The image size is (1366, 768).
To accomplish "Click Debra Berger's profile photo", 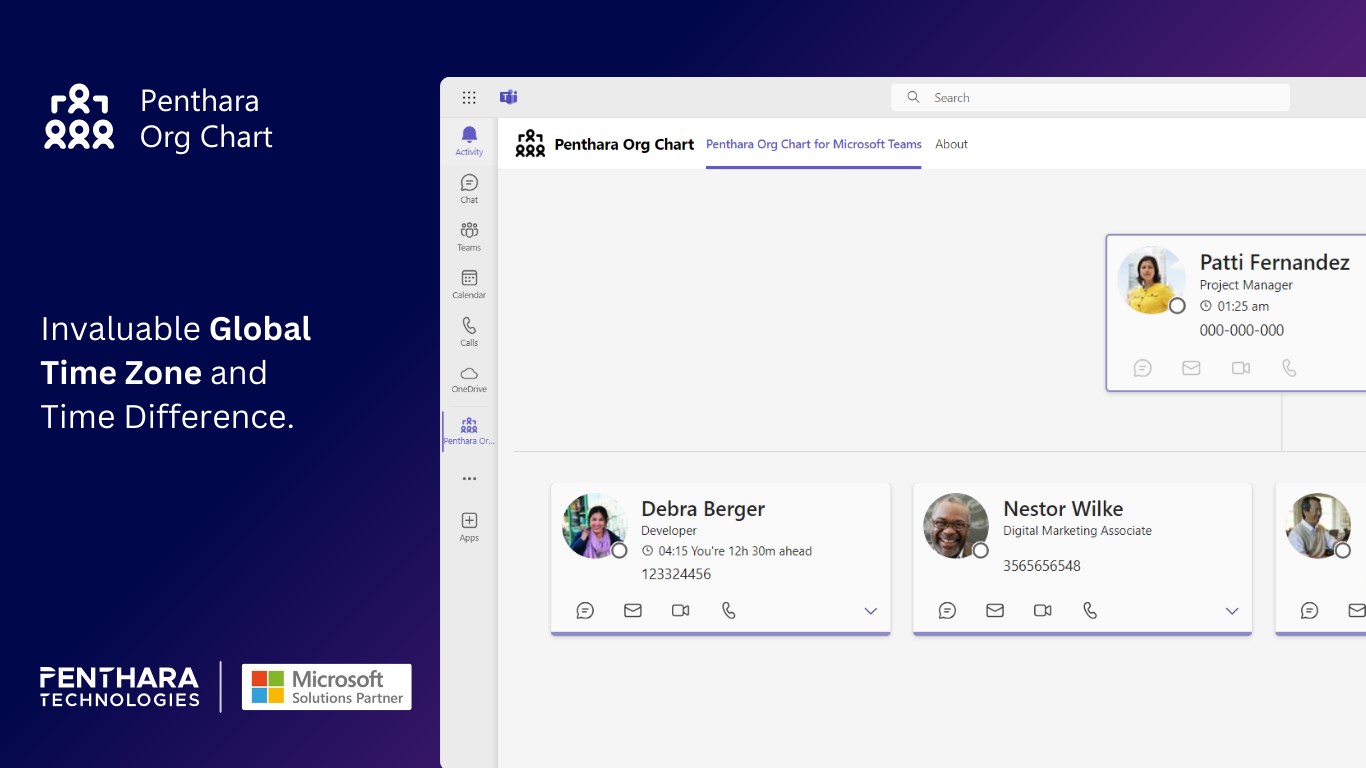I will 595,526.
